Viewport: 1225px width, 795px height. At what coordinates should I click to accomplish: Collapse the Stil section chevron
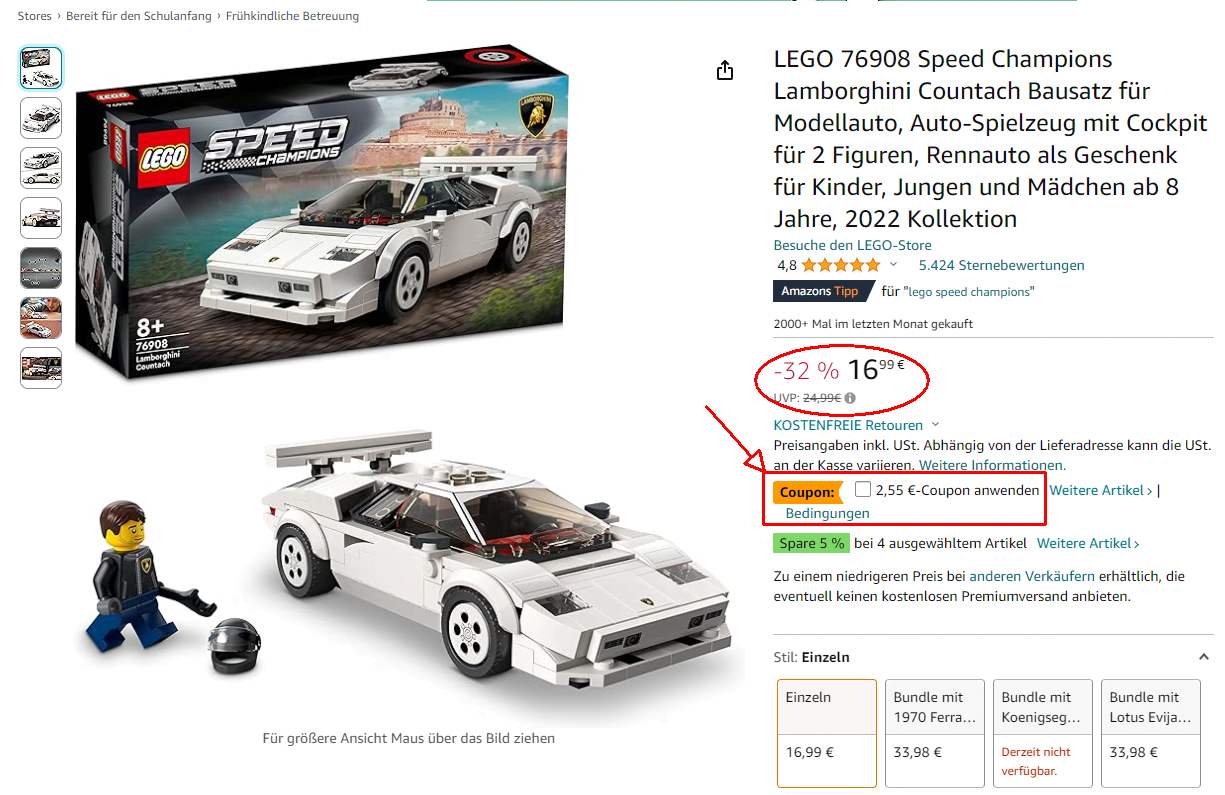[1204, 657]
